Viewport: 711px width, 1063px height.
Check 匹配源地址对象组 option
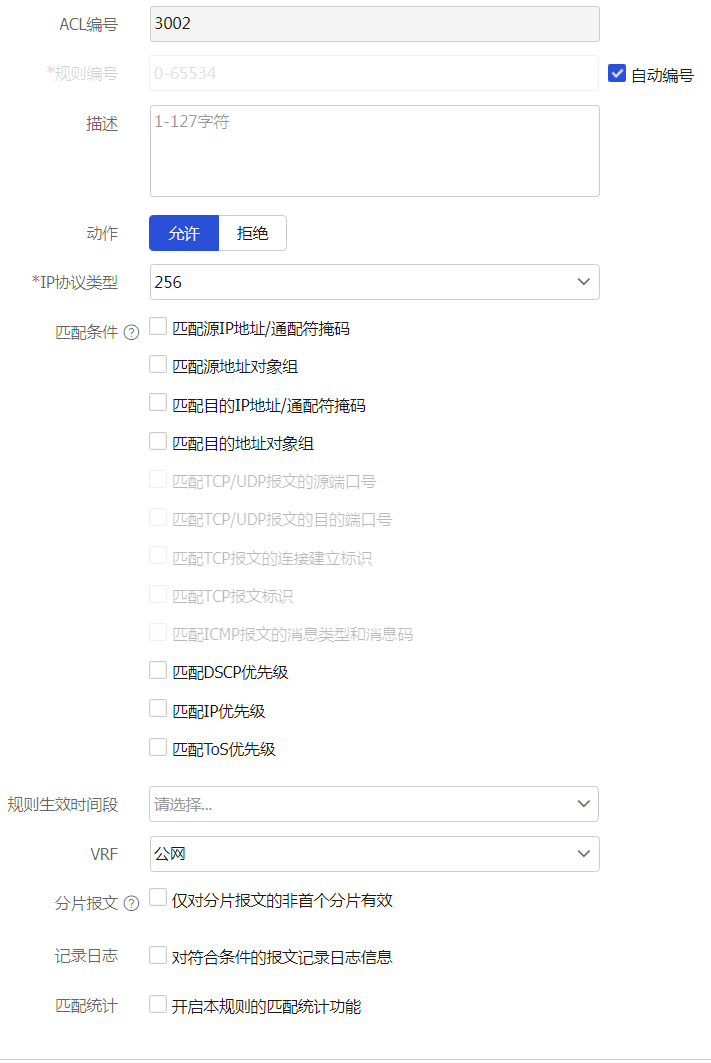(158, 365)
